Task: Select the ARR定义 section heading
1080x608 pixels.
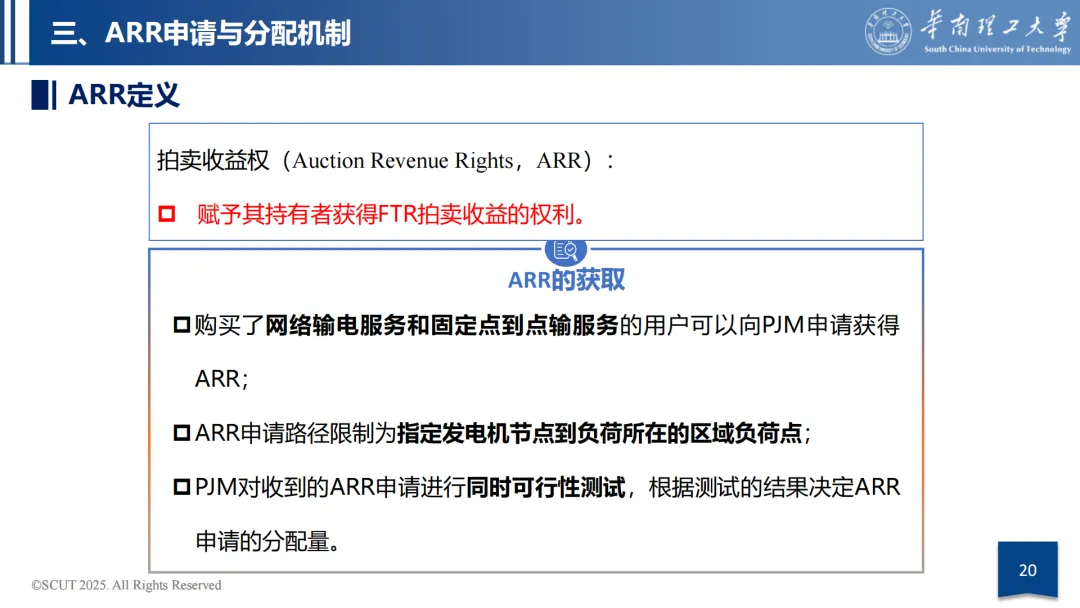Action: click(x=124, y=95)
